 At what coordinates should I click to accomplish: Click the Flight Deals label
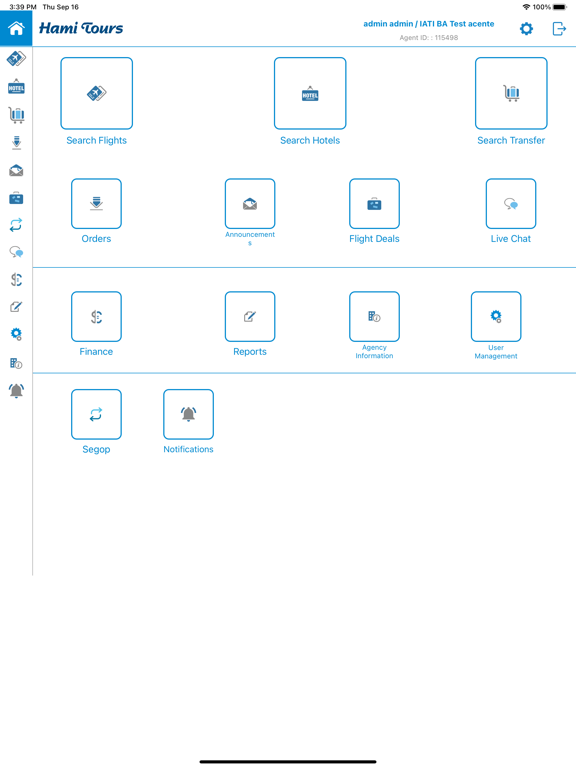click(374, 239)
